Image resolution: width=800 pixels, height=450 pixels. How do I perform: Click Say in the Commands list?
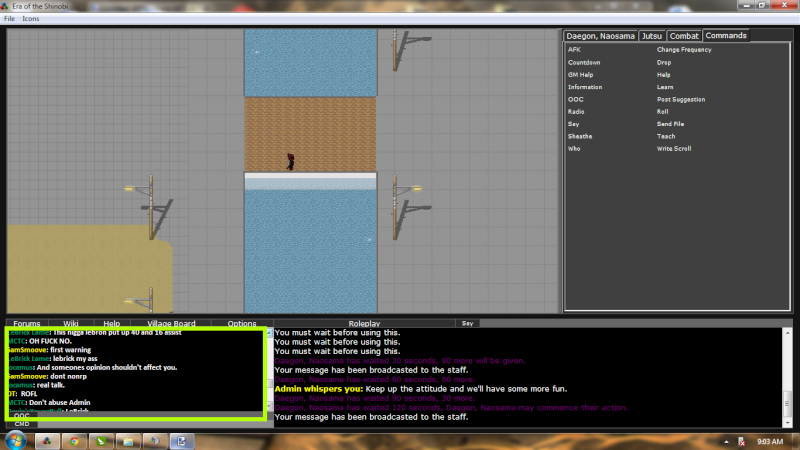coord(573,124)
